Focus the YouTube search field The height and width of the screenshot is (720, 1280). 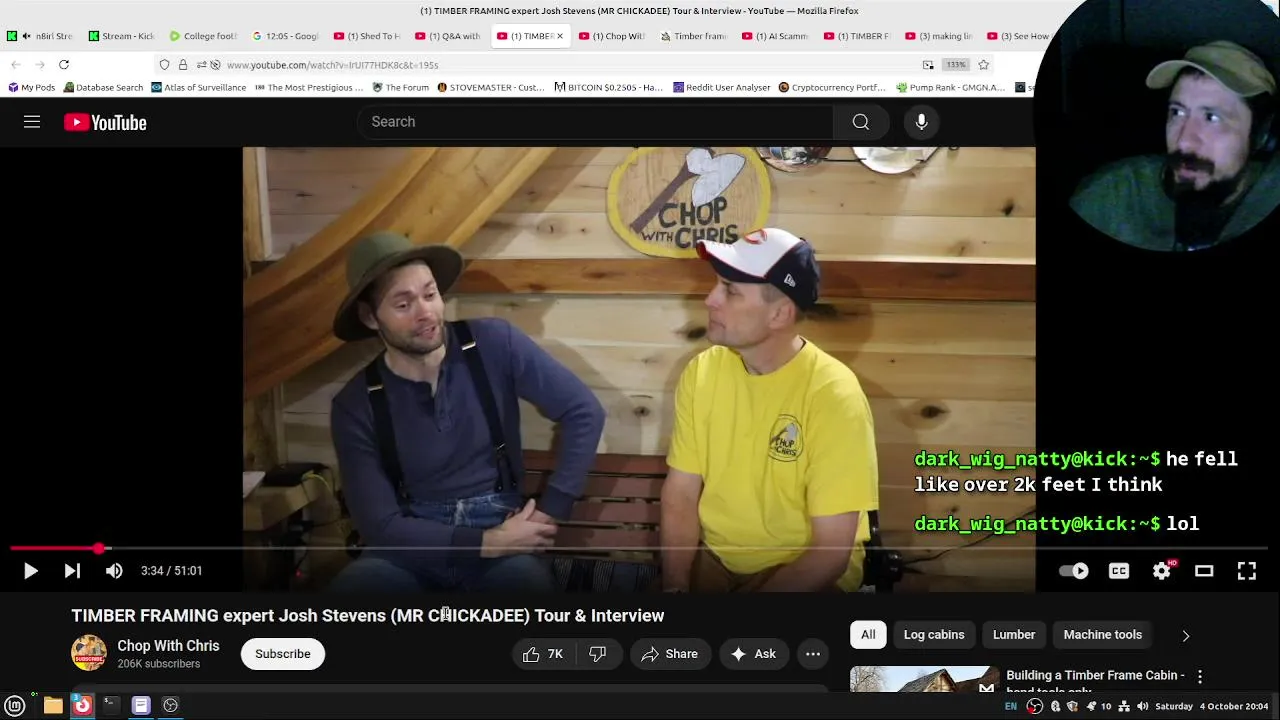[x=595, y=122]
